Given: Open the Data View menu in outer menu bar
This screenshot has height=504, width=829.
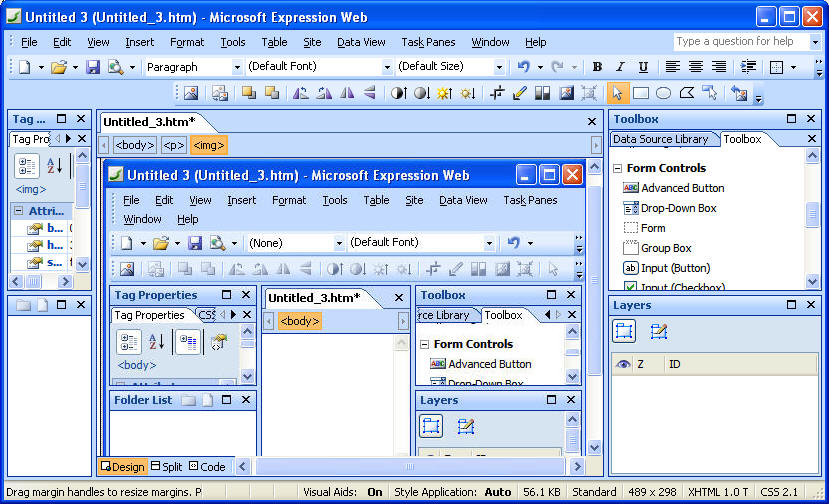Looking at the screenshot, I should pos(361,42).
